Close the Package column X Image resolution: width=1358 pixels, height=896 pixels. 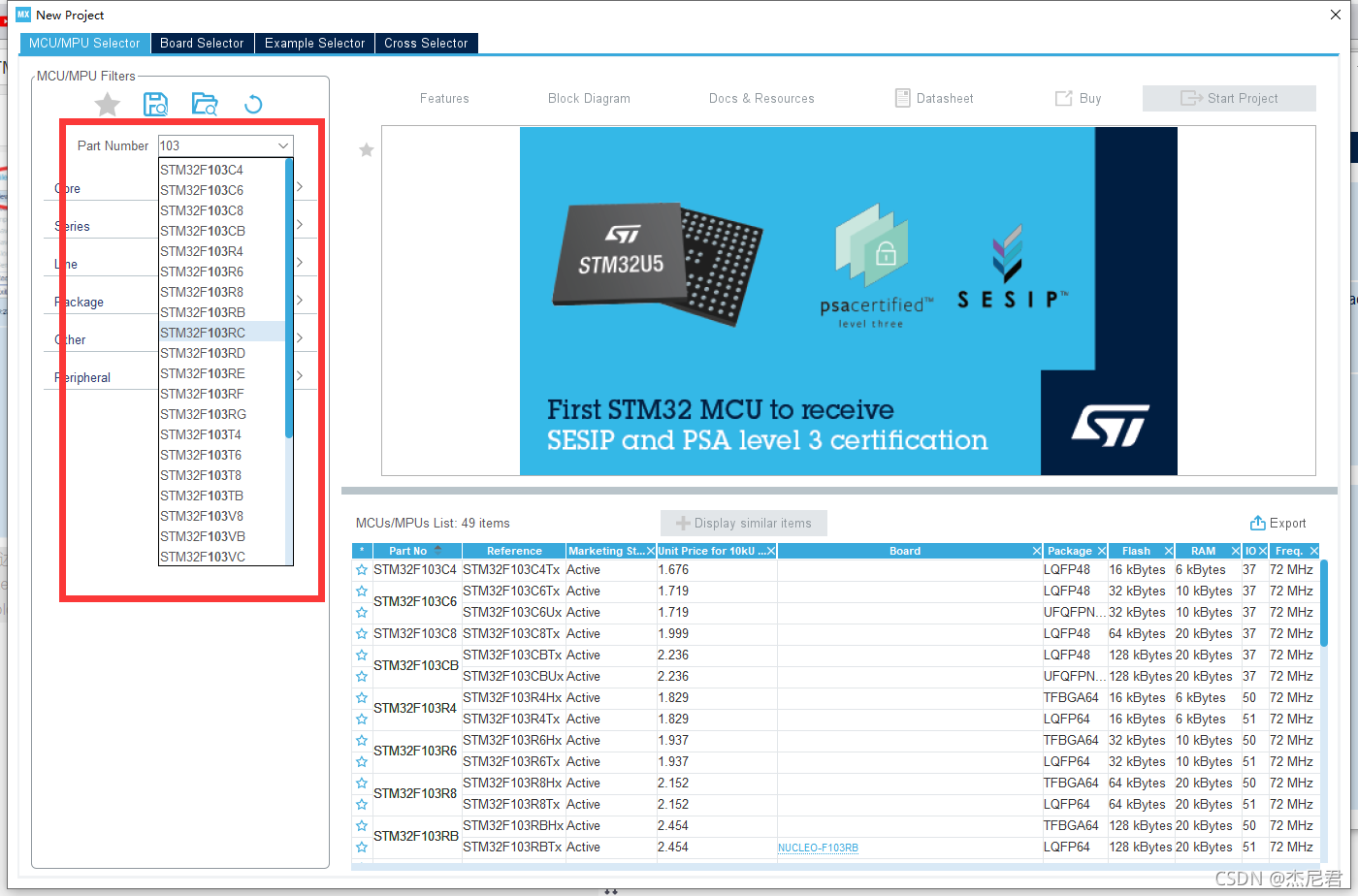pos(1102,551)
